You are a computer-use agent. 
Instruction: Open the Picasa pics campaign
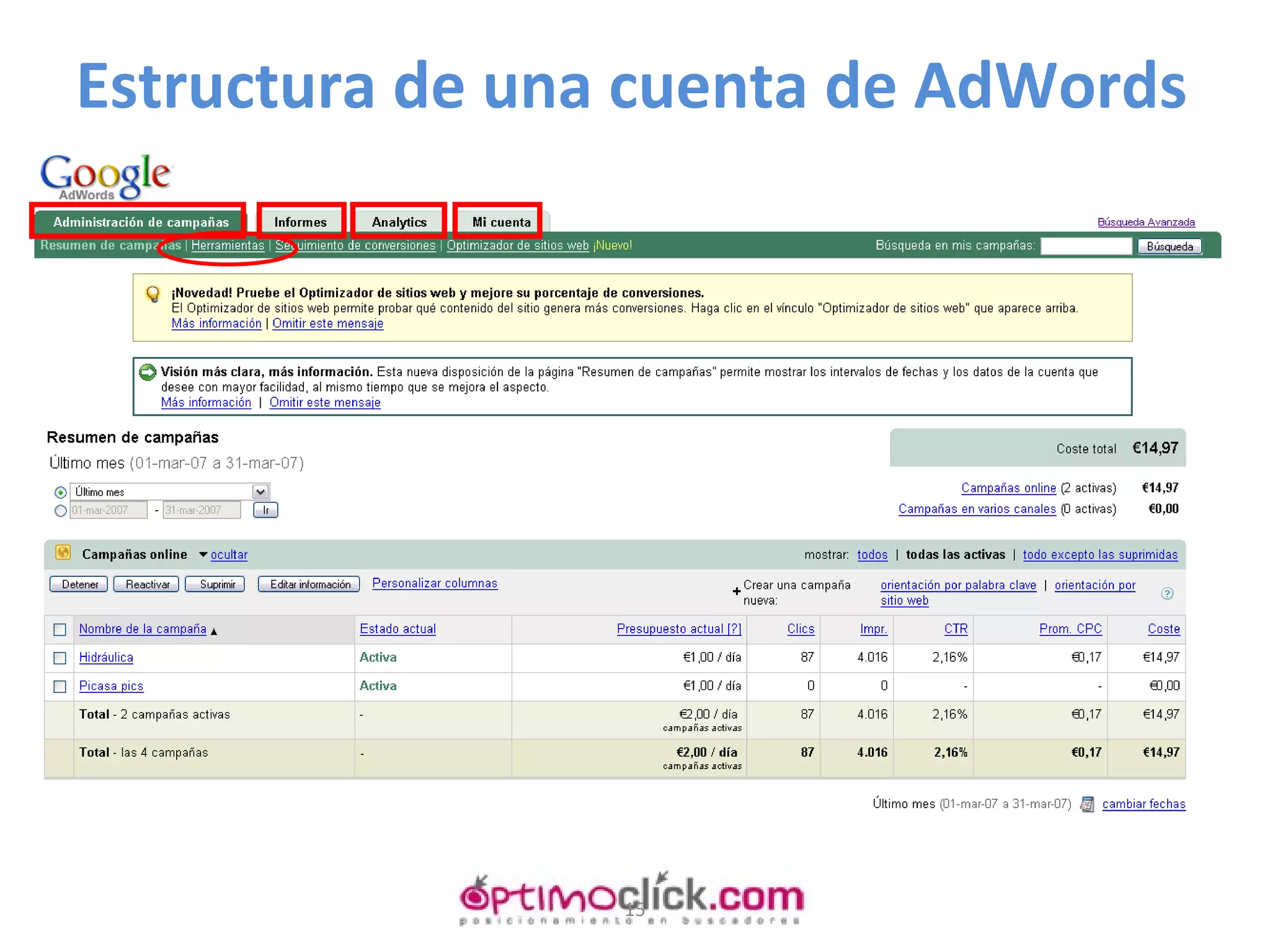pyautogui.click(x=111, y=686)
